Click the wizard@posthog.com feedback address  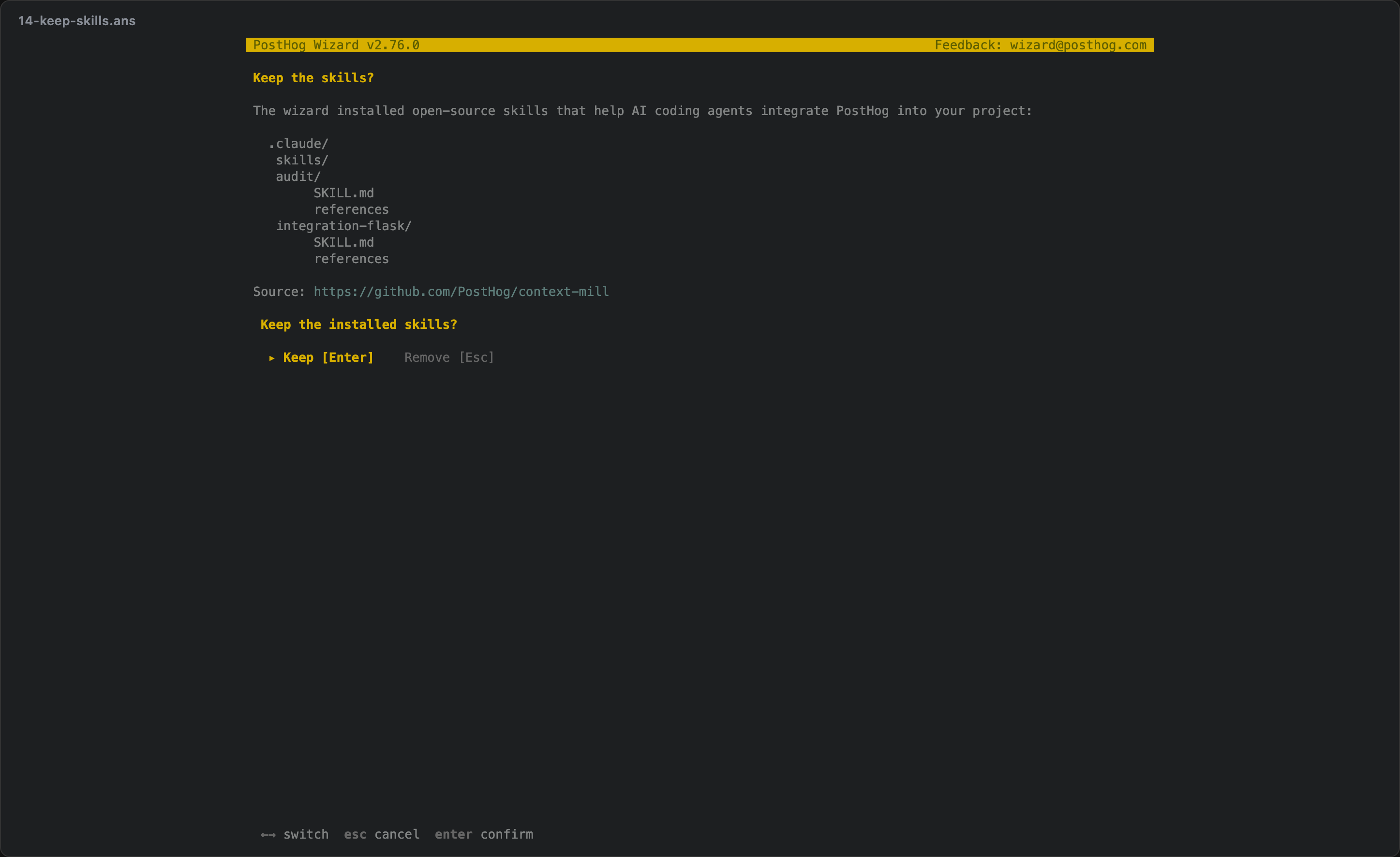[x=1078, y=45]
